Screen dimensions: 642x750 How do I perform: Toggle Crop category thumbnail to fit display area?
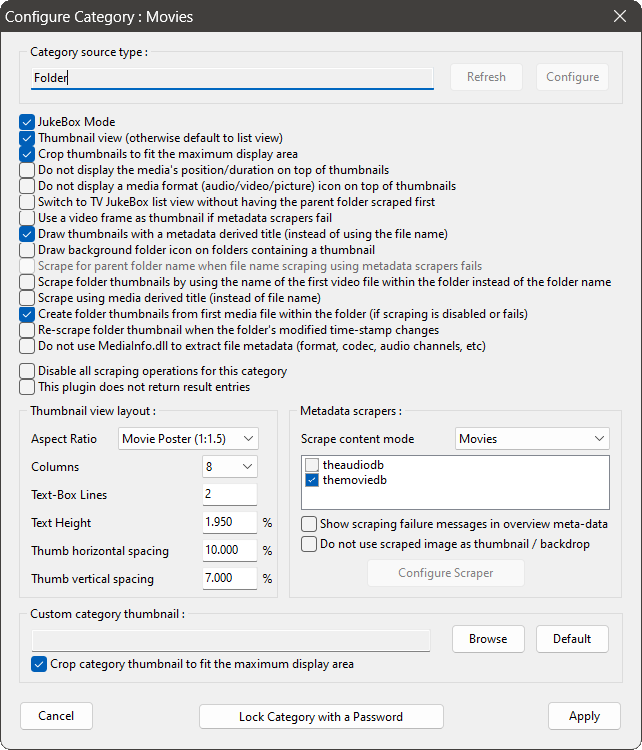tap(39, 664)
